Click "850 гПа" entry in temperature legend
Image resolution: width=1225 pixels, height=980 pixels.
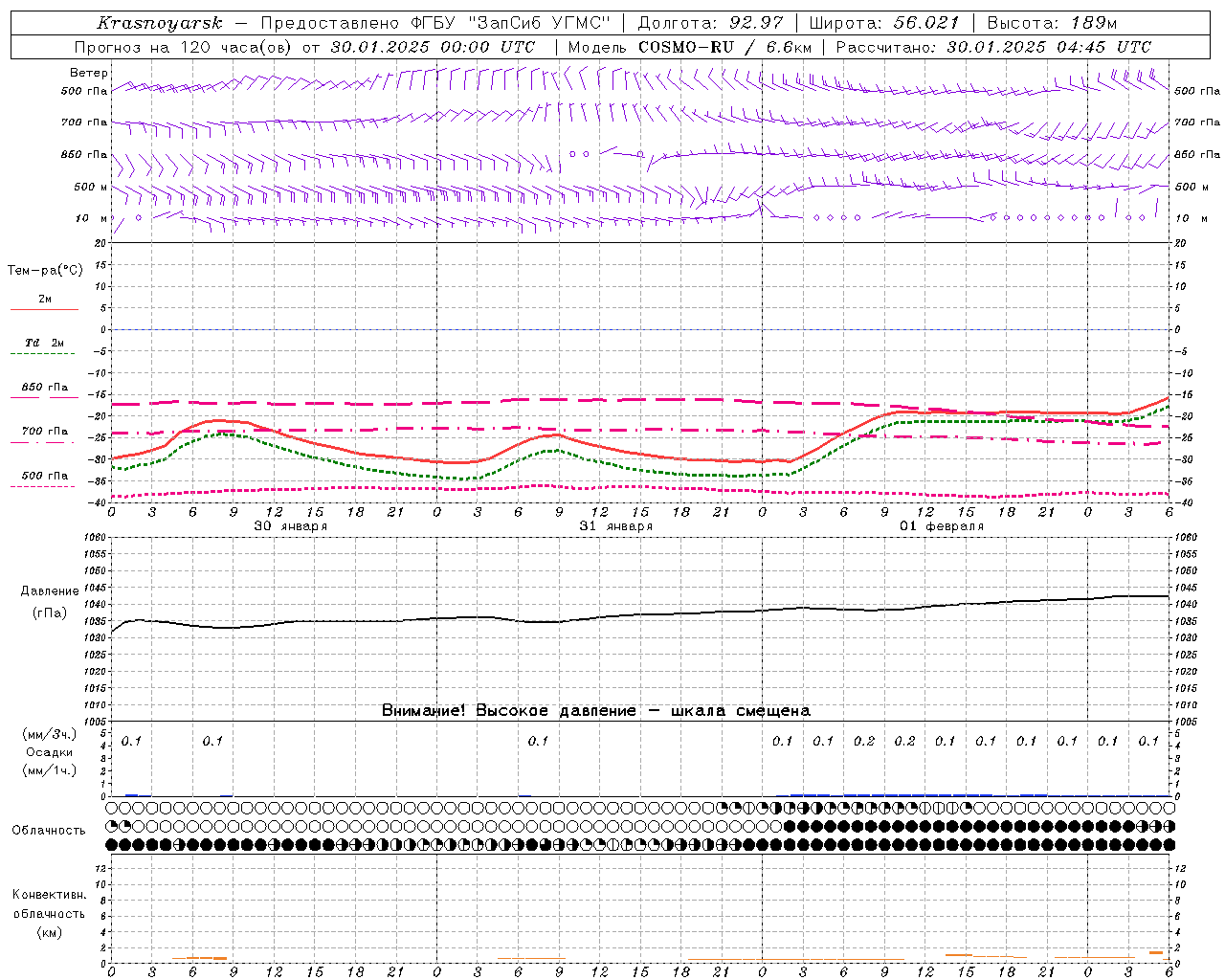[45, 388]
